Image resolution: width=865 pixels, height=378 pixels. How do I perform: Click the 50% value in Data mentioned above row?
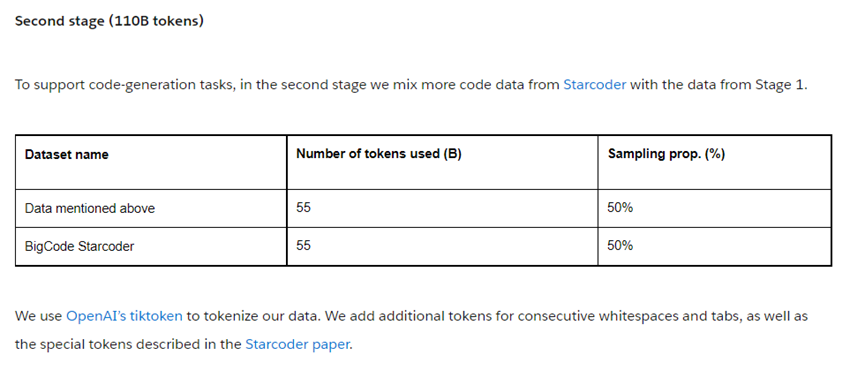[620, 207]
